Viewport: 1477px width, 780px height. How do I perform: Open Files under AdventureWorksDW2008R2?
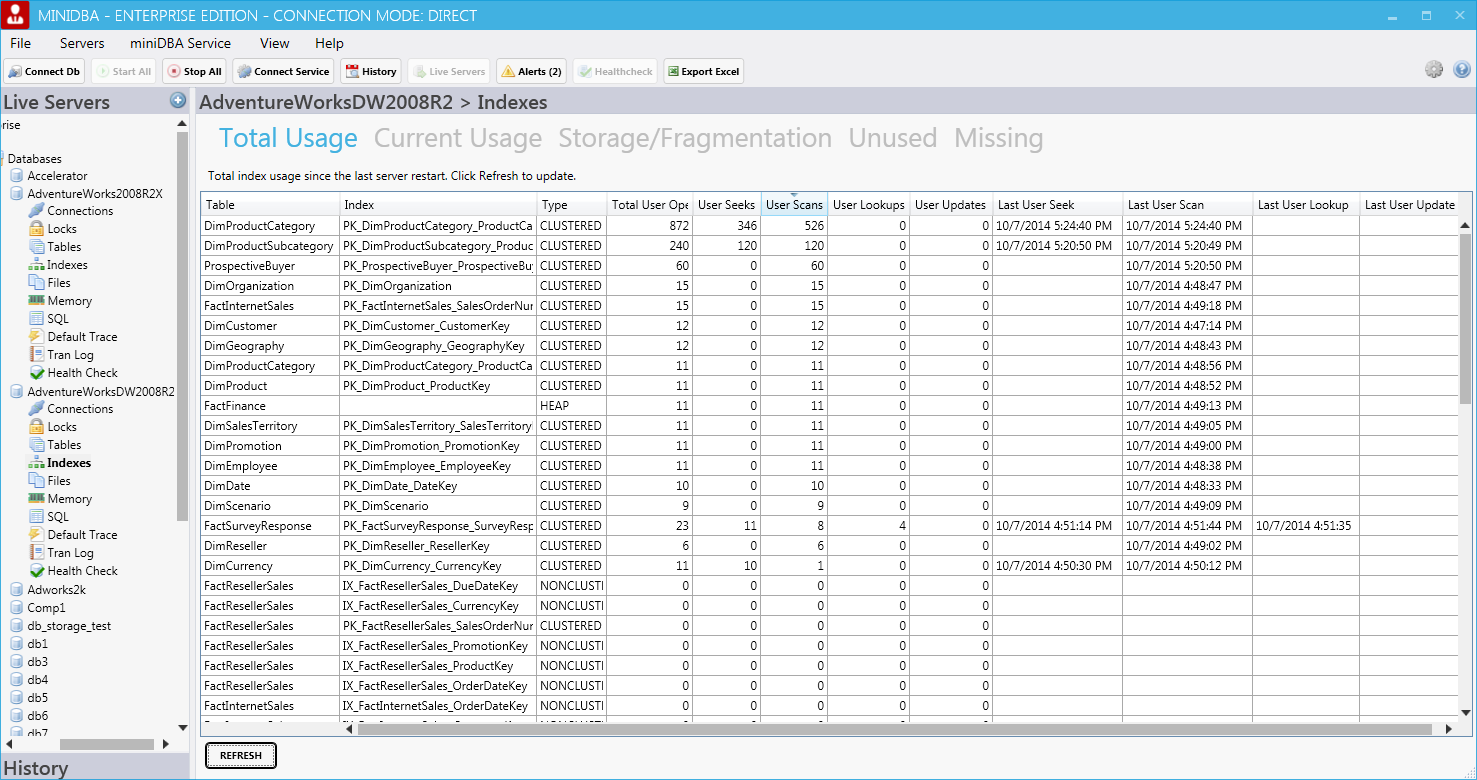point(59,481)
